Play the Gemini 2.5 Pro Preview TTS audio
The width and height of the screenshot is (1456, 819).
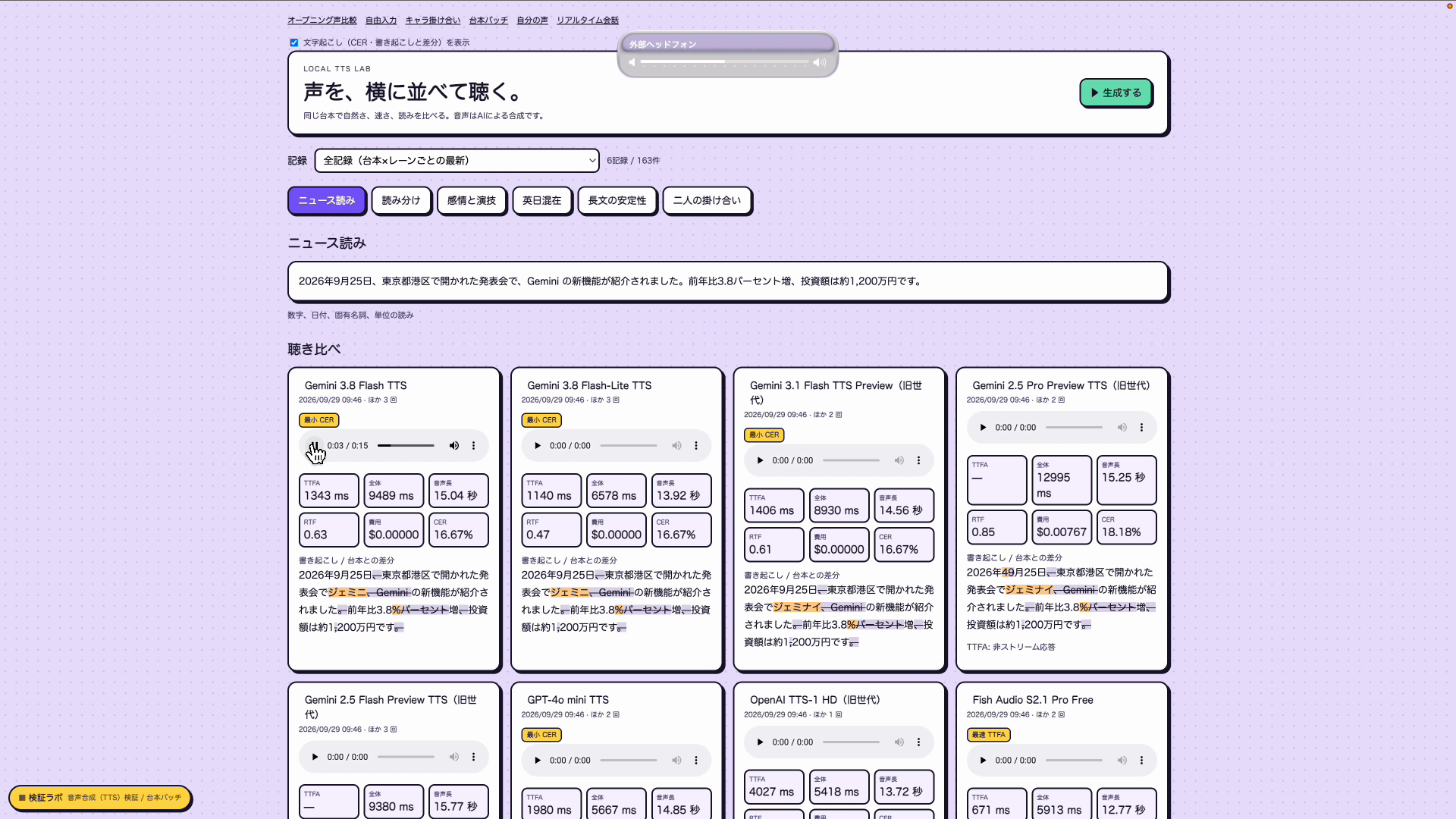[983, 428]
